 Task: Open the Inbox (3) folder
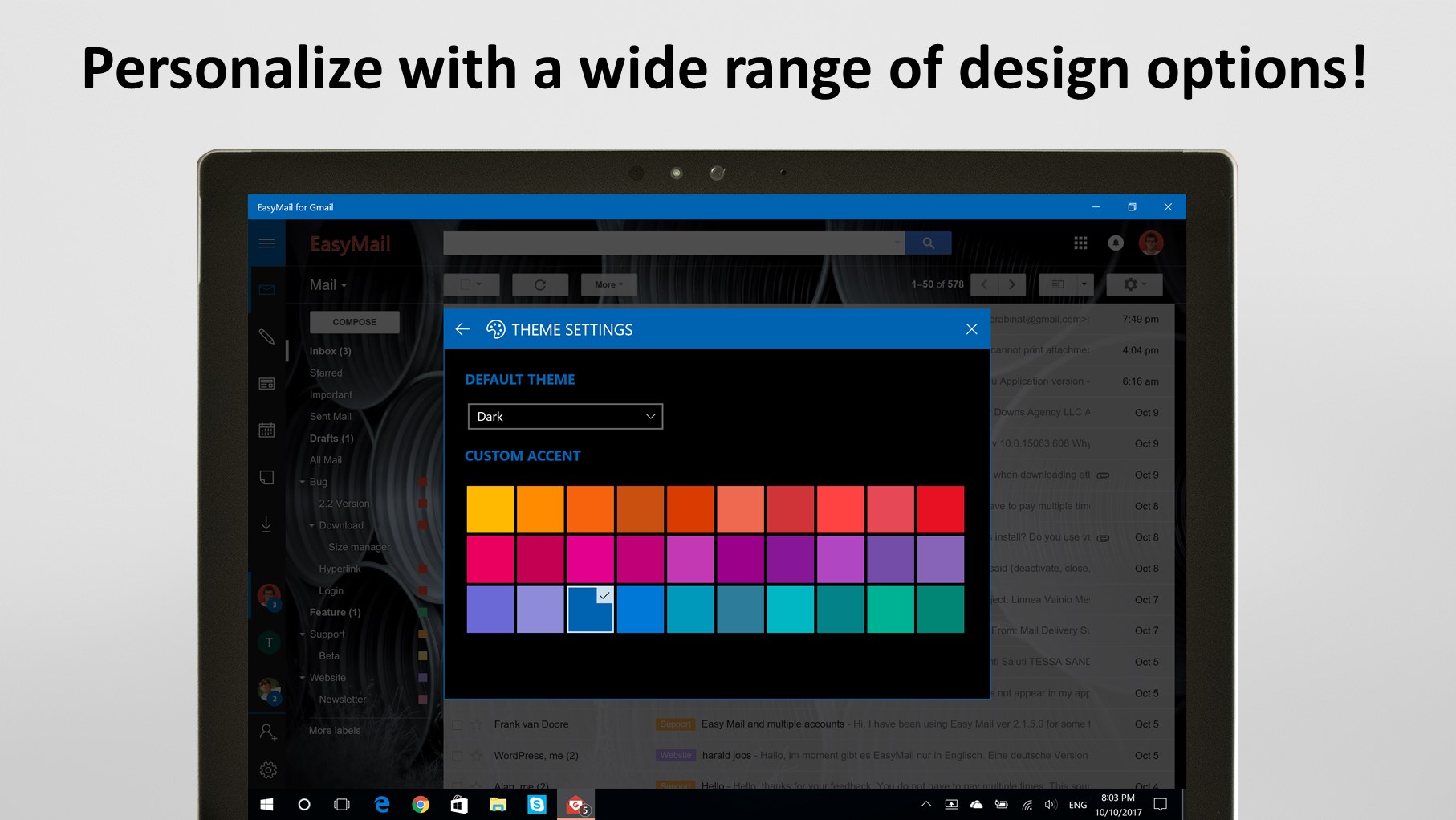(331, 351)
